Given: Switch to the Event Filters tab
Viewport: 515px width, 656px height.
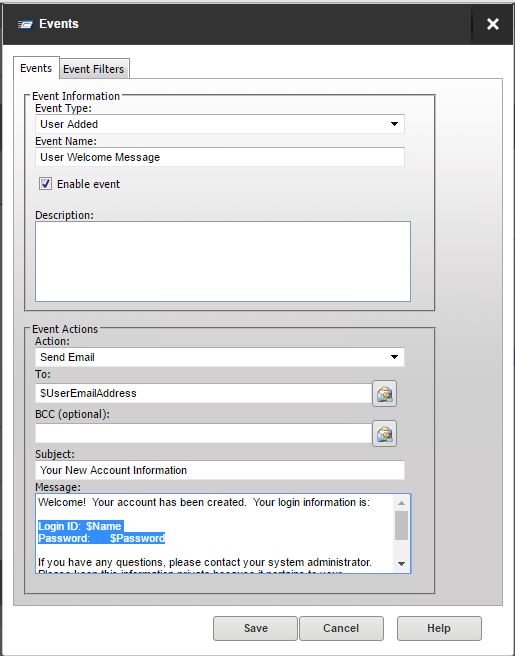Looking at the screenshot, I should (94, 69).
